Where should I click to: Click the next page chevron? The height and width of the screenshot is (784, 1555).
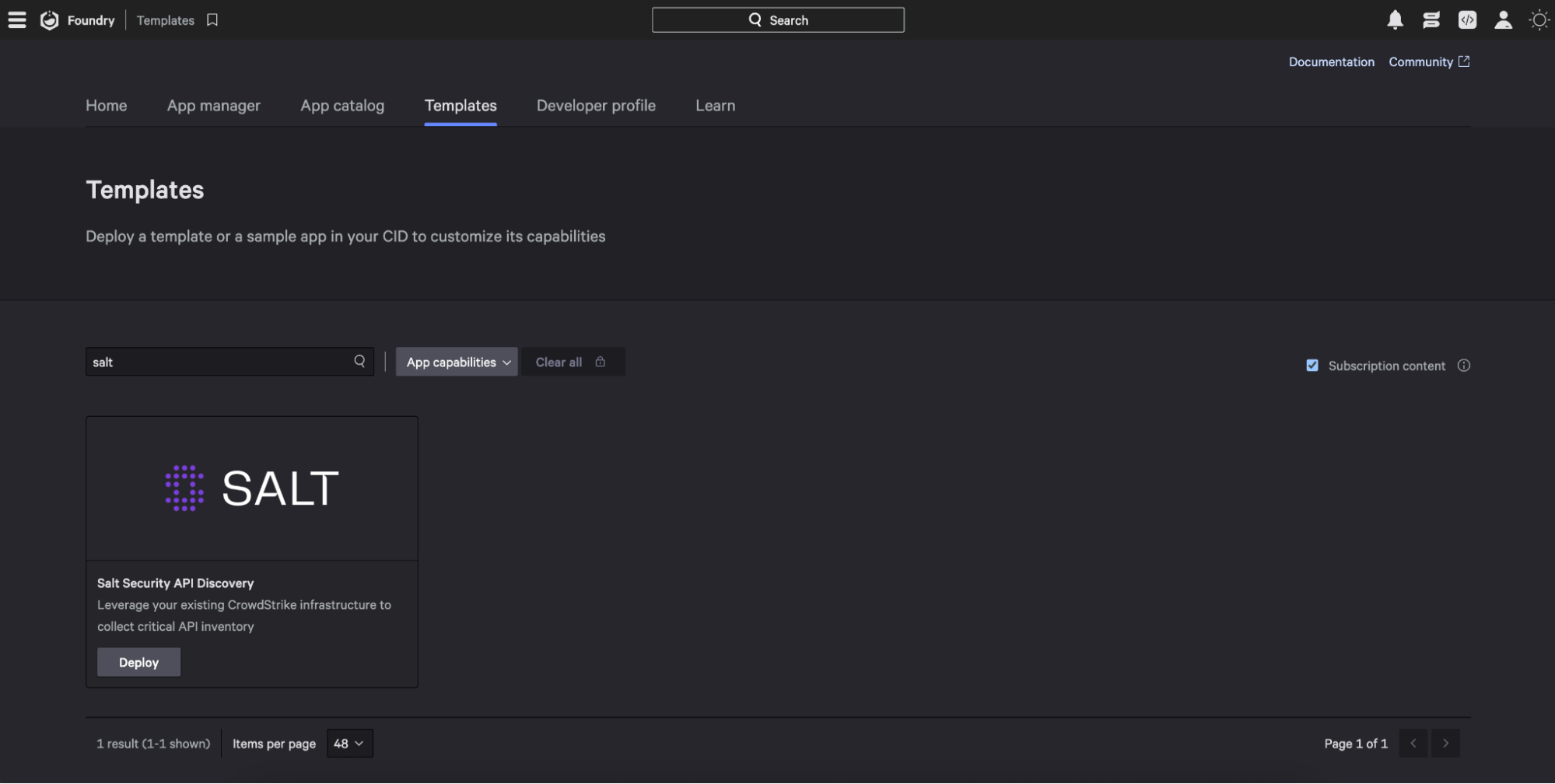1445,743
